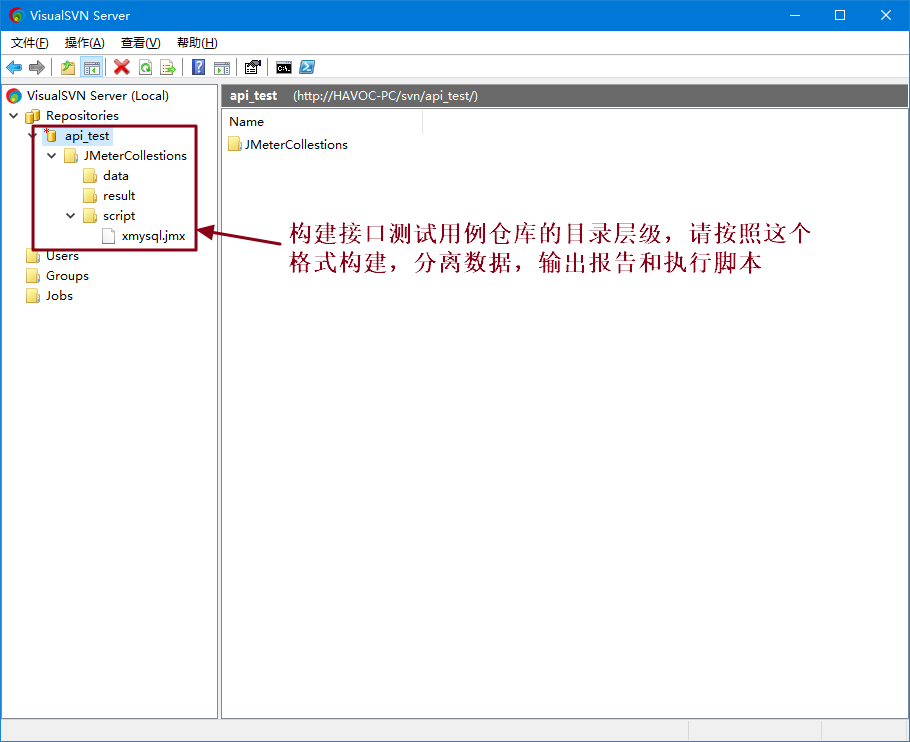Image resolution: width=910 pixels, height=742 pixels.
Task: Minimize the VisualSVN Server window
Action: point(795,15)
